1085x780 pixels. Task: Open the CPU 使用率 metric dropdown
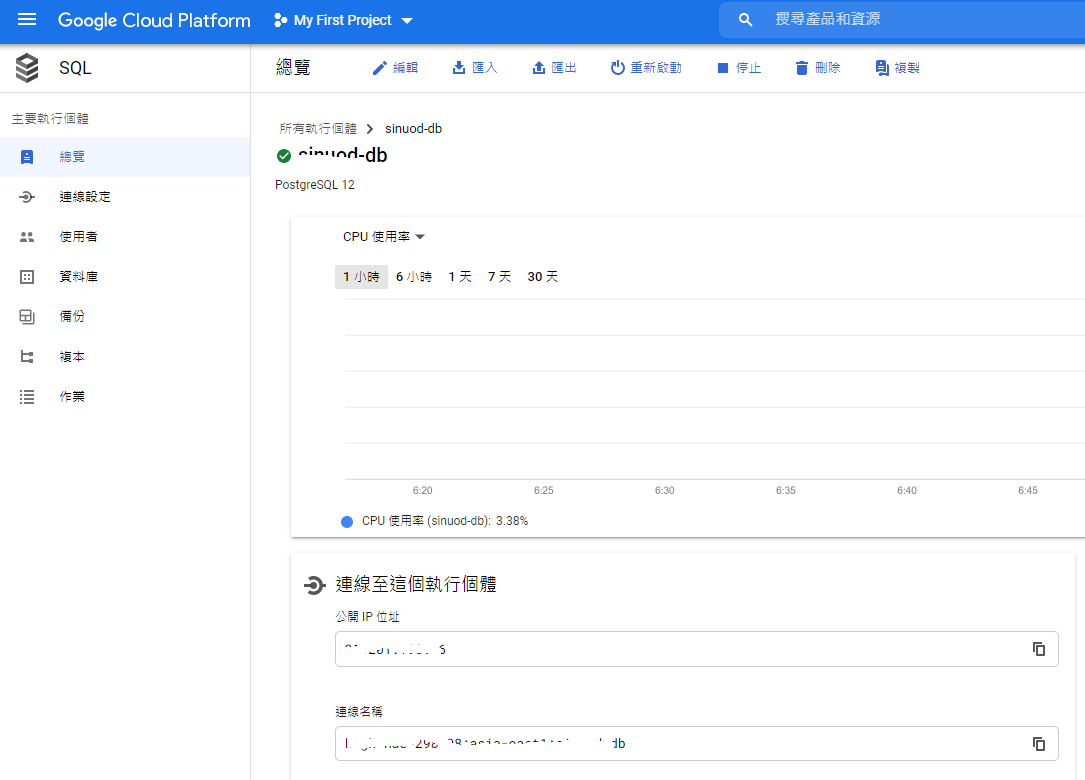[383, 237]
